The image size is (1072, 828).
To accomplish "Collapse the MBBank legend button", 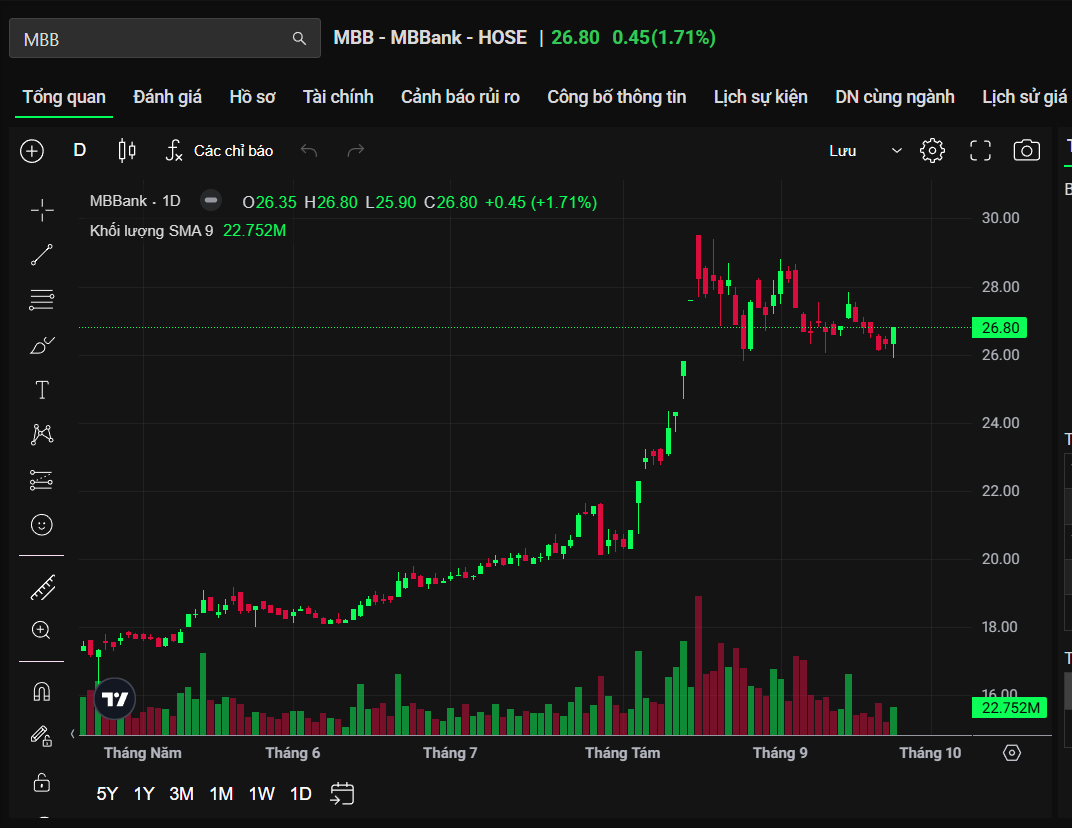I will tap(211, 200).
